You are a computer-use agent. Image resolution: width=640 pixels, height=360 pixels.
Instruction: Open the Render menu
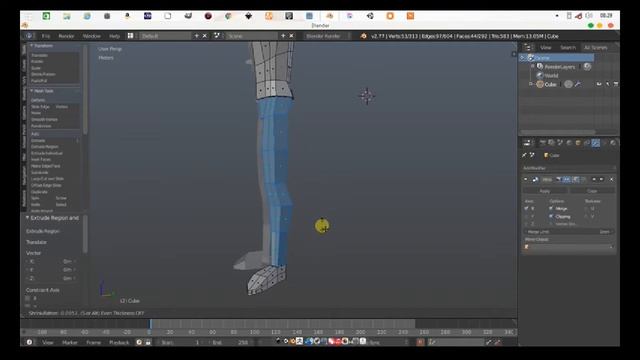(x=66, y=36)
